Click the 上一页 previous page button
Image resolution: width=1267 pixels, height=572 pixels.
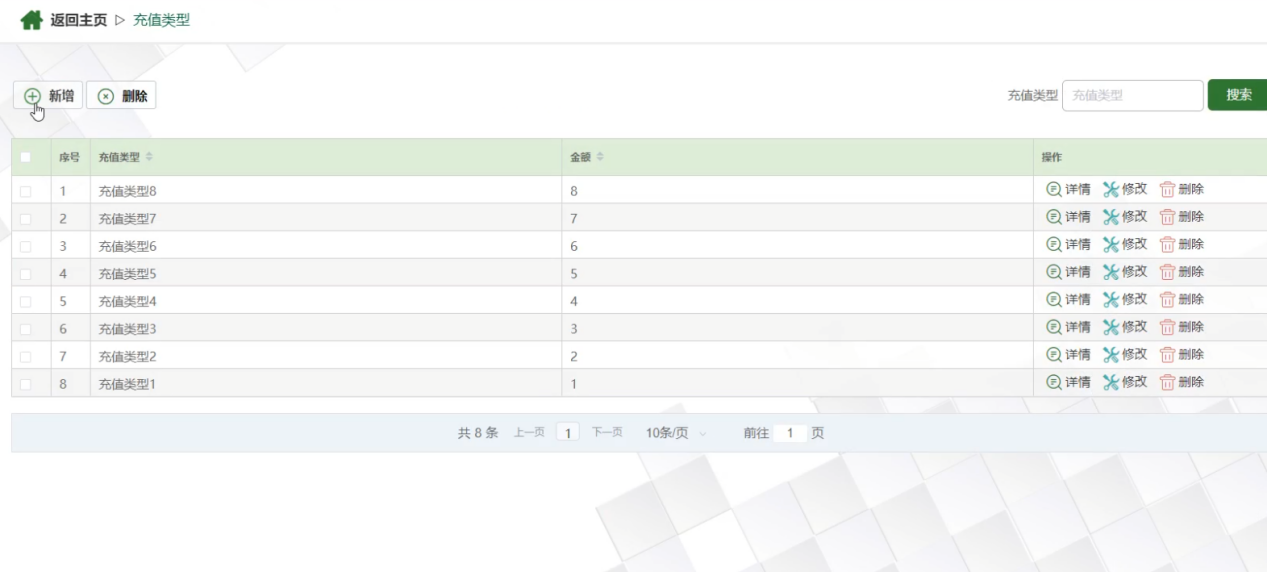(529, 433)
